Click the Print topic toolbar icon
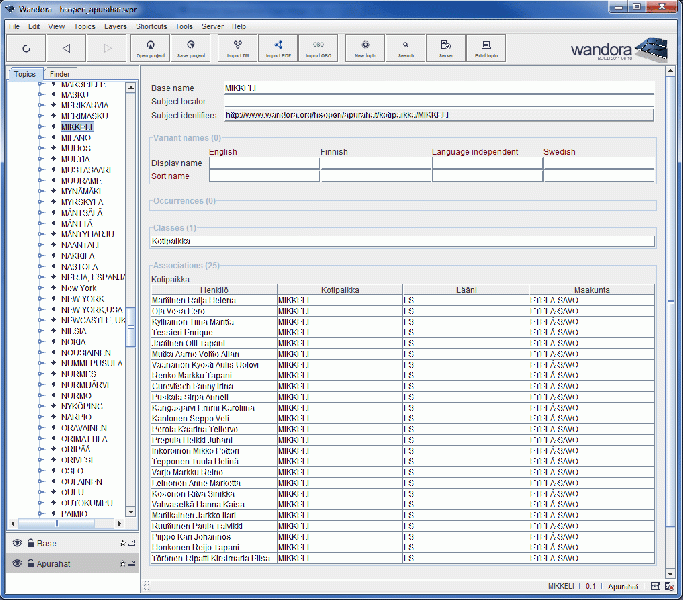683x600 pixels. pos(485,47)
